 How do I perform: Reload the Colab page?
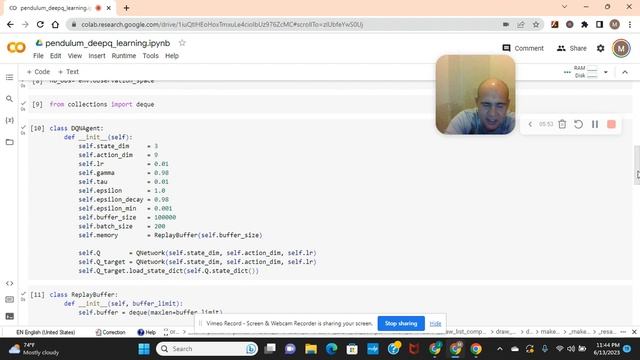pos(40,24)
